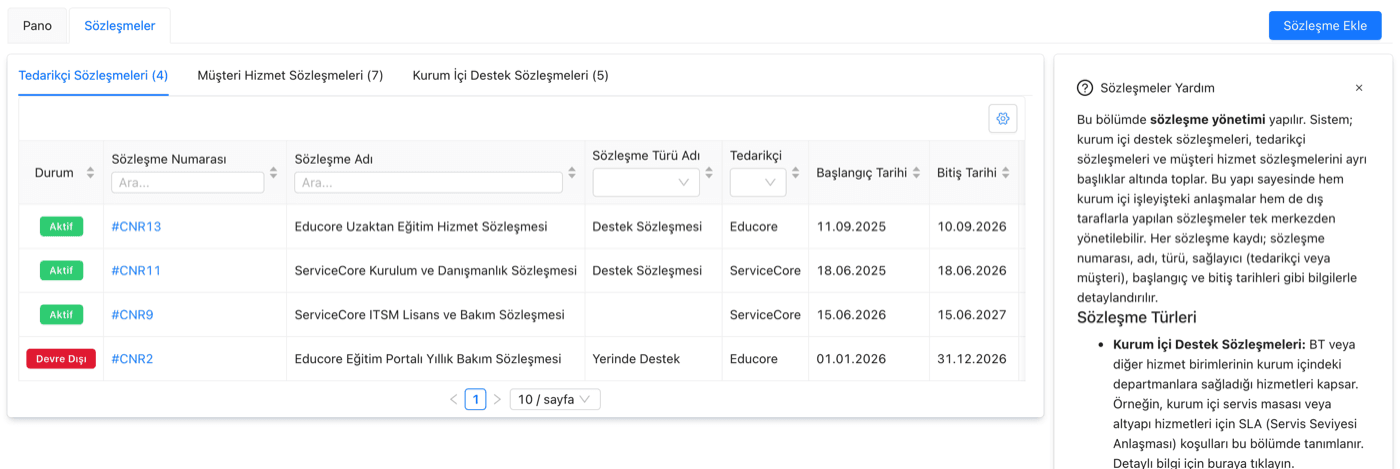Viewport: 1400px width, 469px height.
Task: Click end date 15.06.2027
Action: [972, 315]
